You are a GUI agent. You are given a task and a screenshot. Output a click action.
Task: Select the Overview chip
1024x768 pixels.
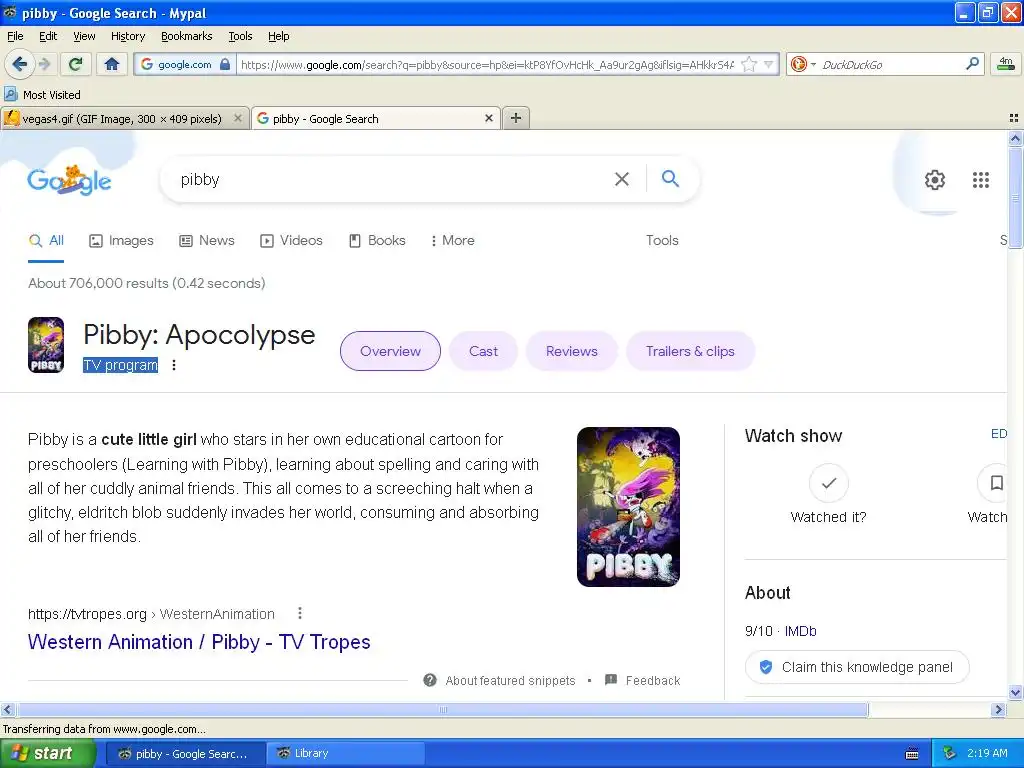(x=391, y=351)
